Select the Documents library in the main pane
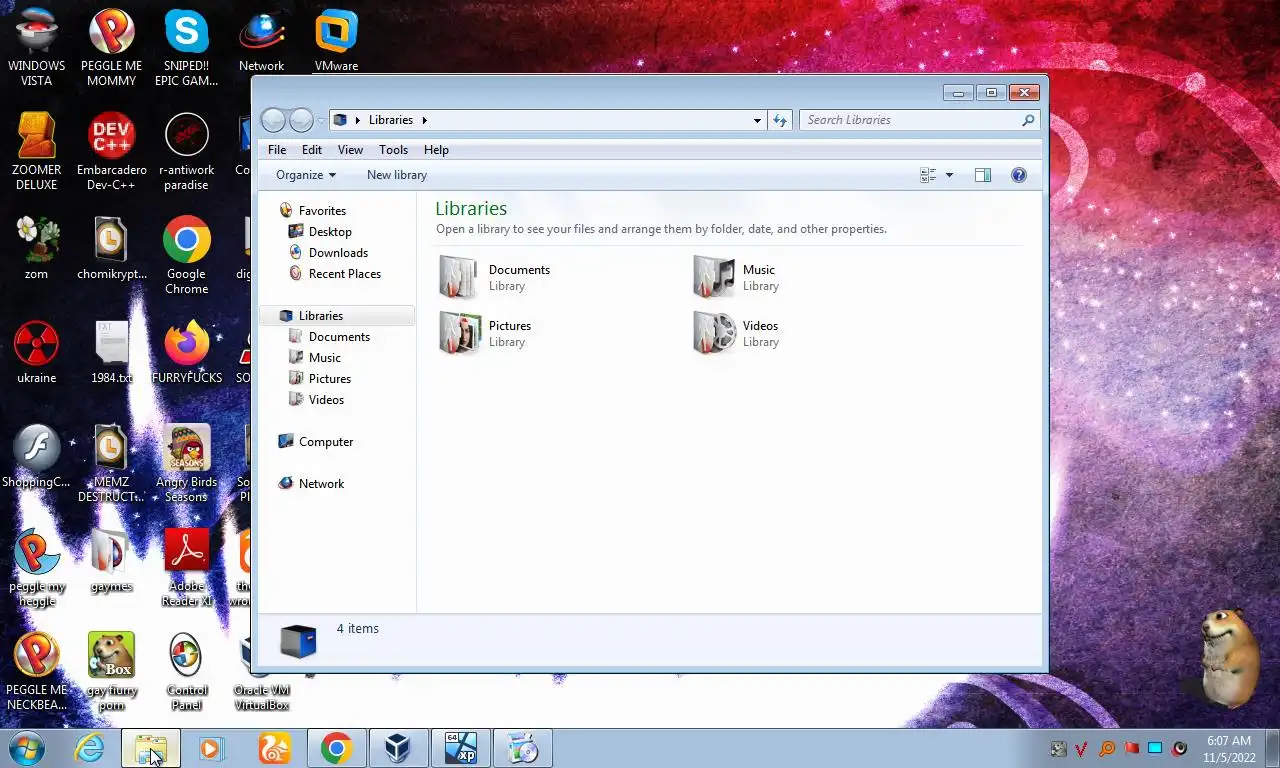 coord(495,278)
